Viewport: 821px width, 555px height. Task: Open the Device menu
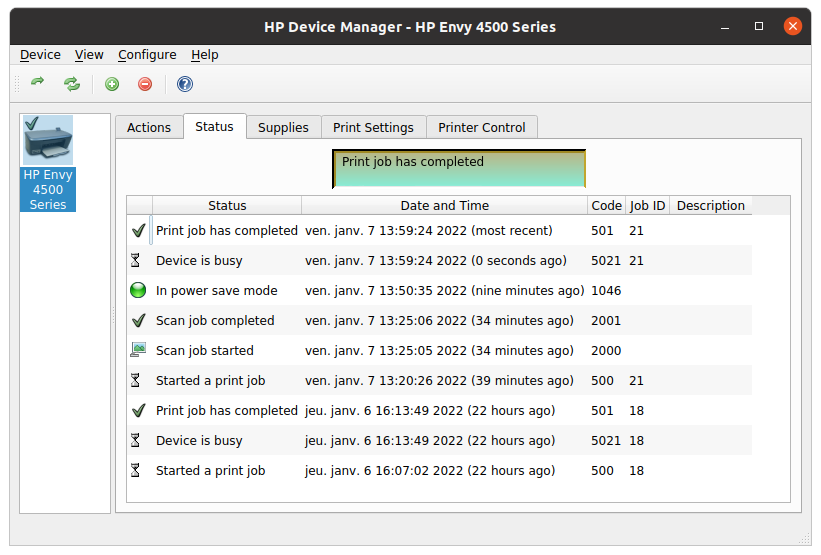[x=40, y=55]
